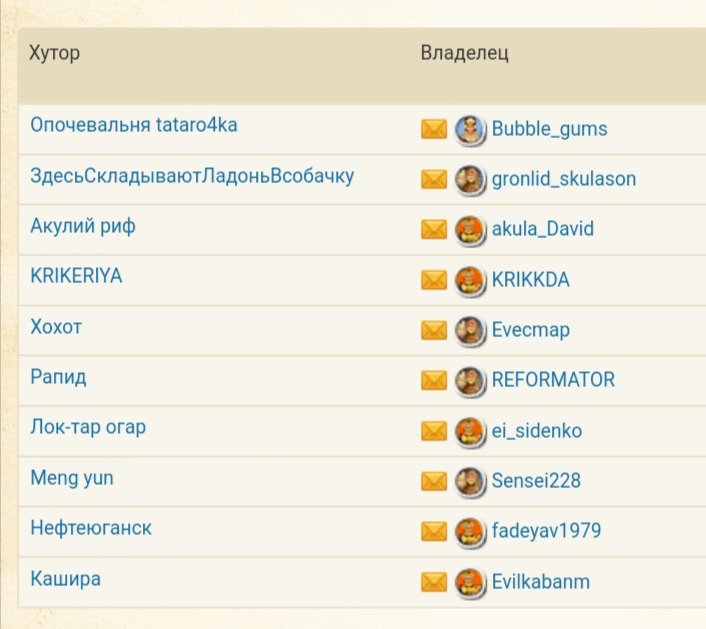Click the envelope icon beside ei_sidenko

coord(434,431)
